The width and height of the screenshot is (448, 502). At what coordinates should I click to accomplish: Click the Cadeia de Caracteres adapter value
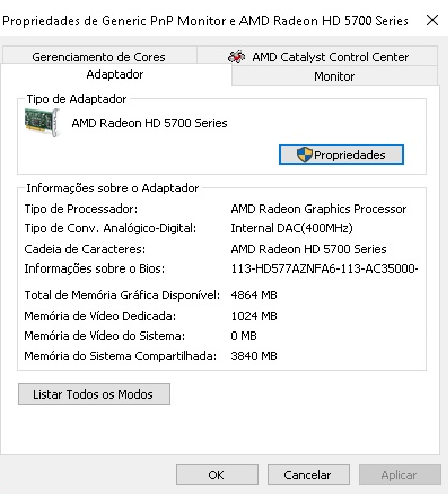[x=309, y=249]
